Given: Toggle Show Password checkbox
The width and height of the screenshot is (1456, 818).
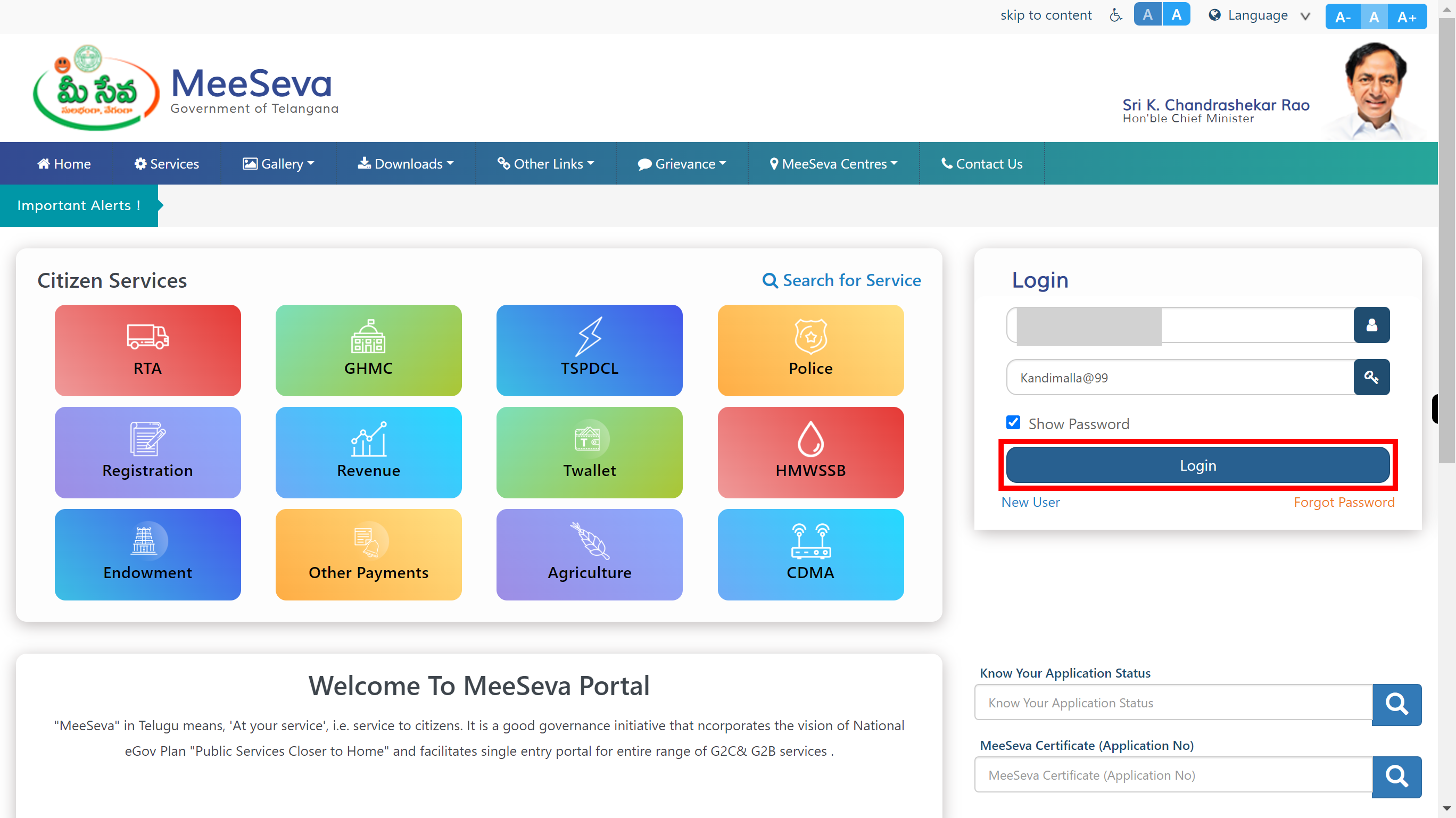Looking at the screenshot, I should tap(1013, 423).
